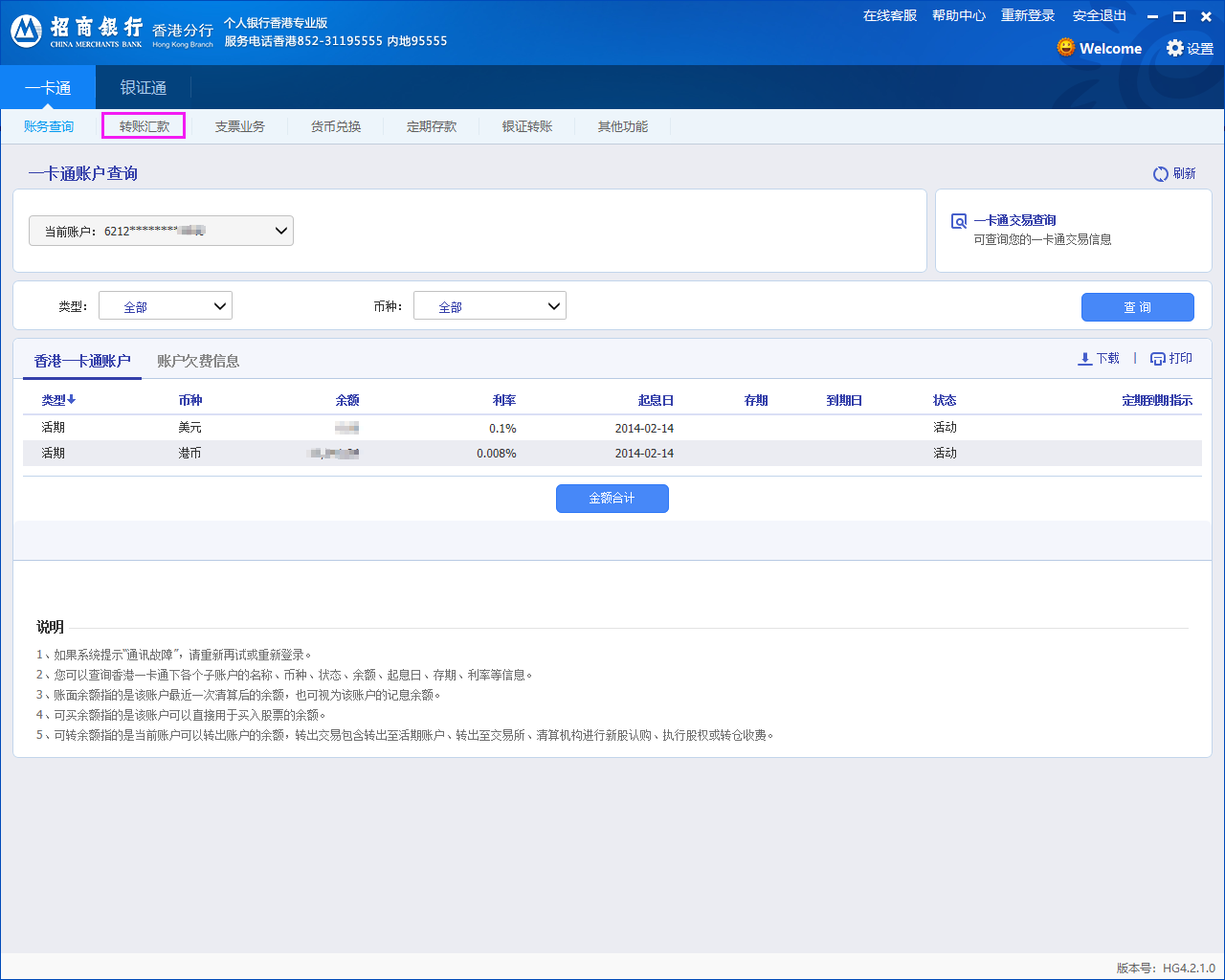This screenshot has height=980, width=1225.
Task: Open the 支票业务 menu
Action: point(240,126)
